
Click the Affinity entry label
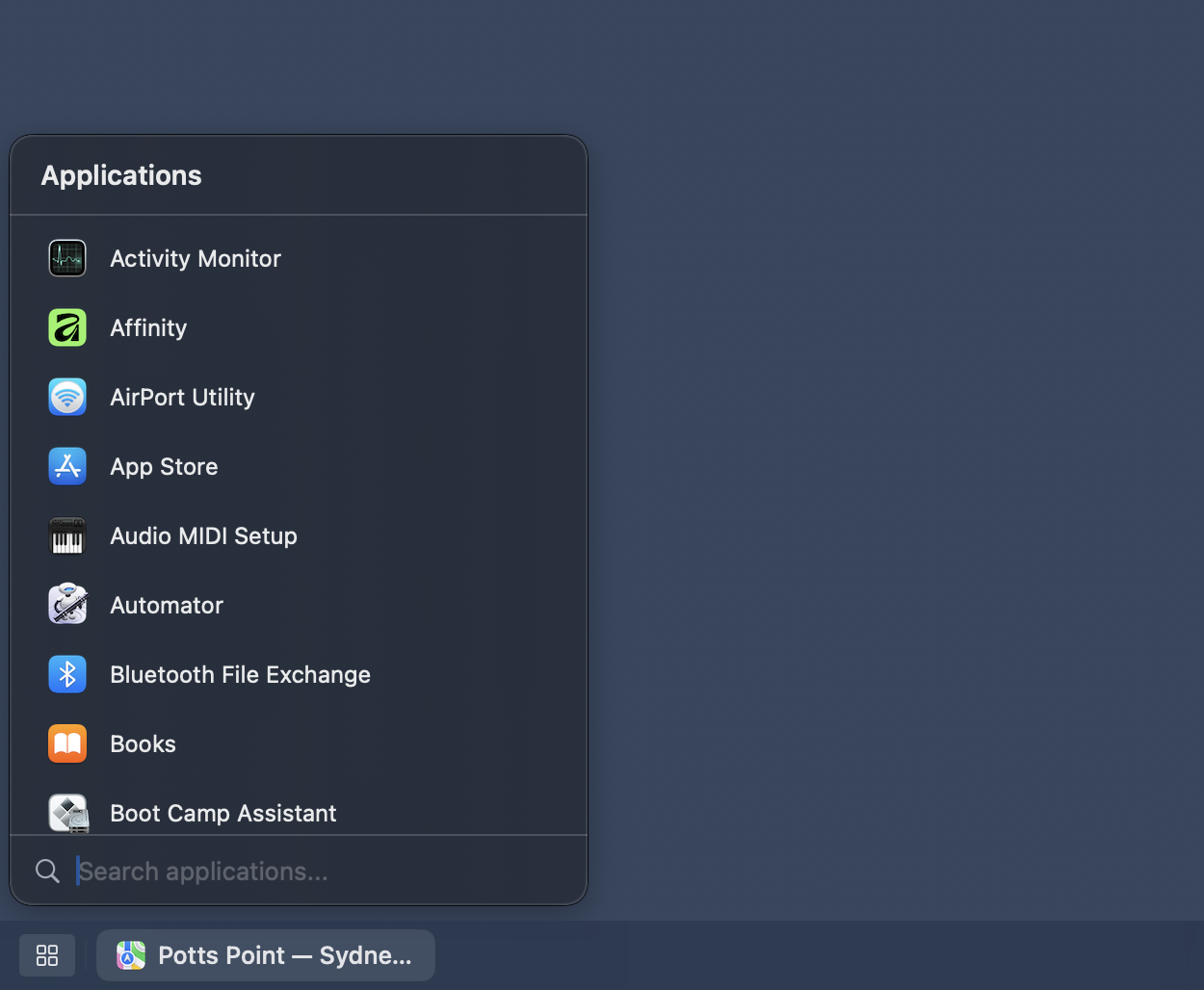point(148,327)
